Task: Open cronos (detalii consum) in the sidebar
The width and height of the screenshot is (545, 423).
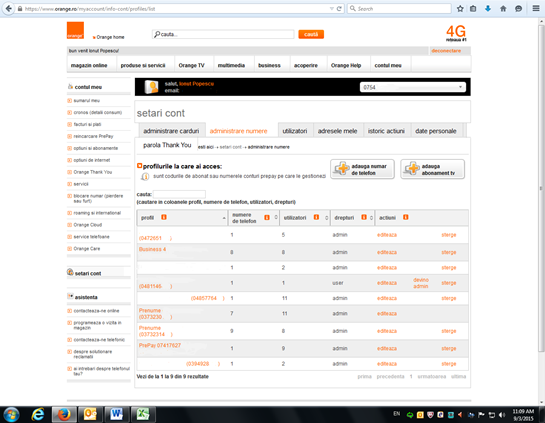Action: [x=98, y=112]
